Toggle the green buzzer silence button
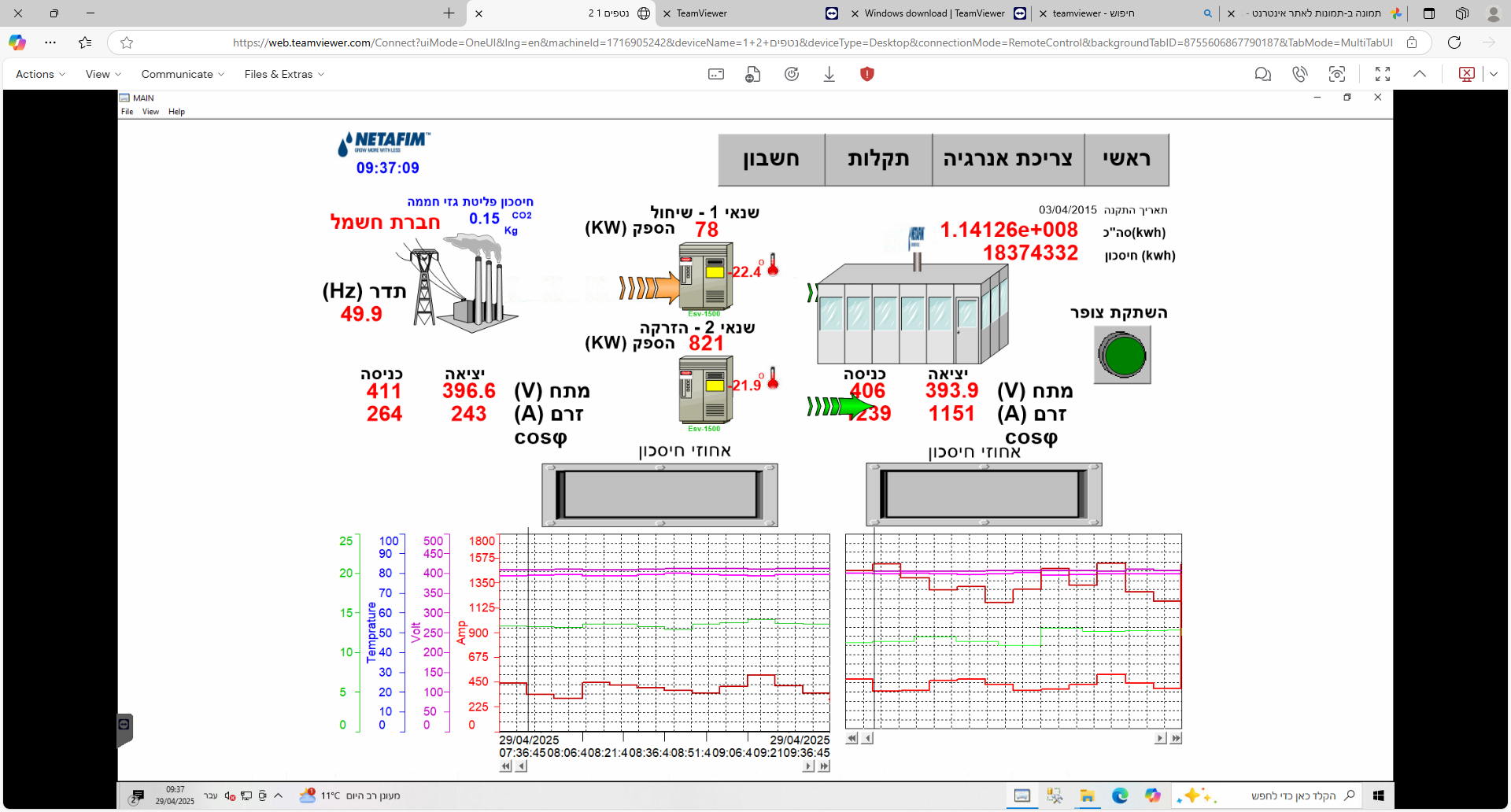The height and width of the screenshot is (812, 1511). (1122, 356)
